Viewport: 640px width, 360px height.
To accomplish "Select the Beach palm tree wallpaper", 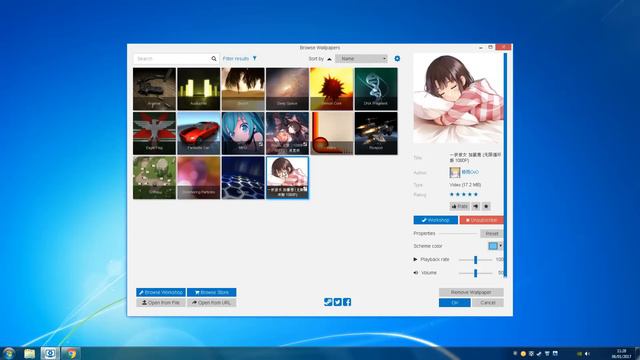I will pos(243,89).
